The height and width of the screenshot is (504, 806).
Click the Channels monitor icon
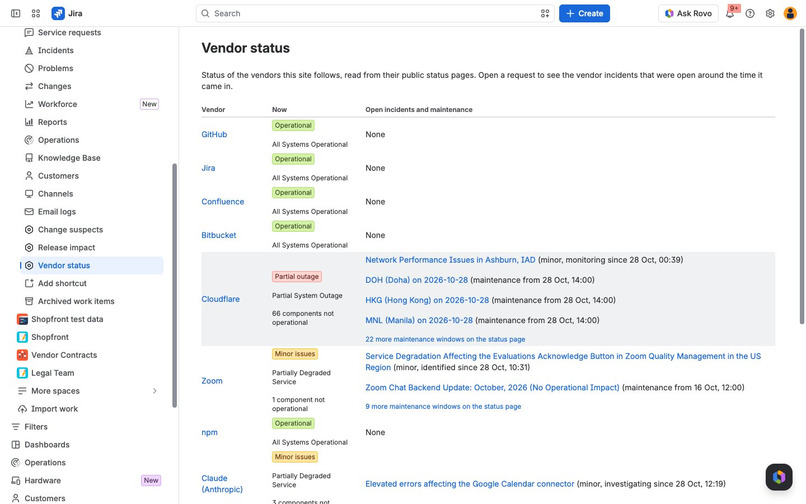[x=29, y=194]
